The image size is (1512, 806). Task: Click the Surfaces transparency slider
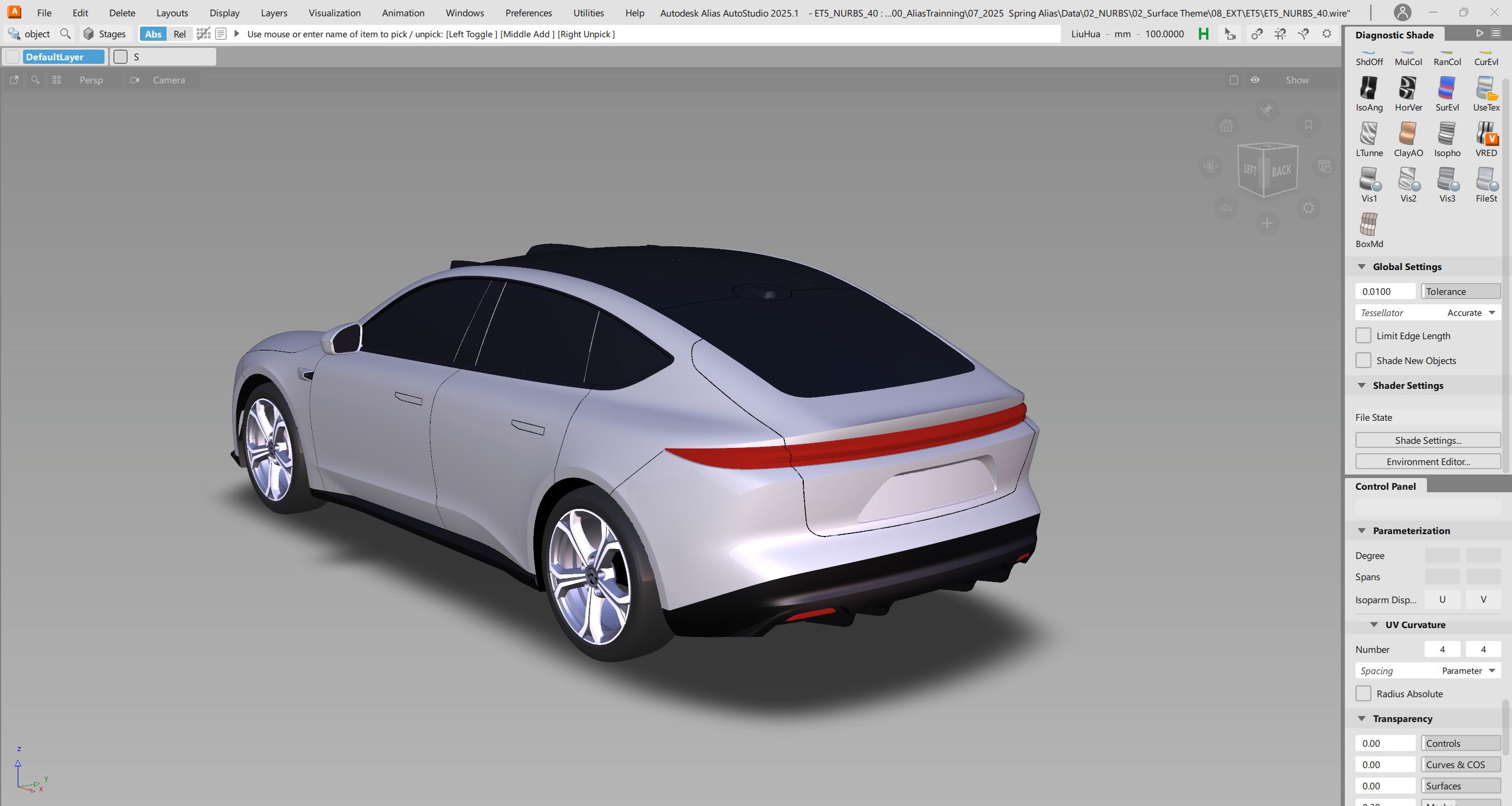coord(1461,786)
